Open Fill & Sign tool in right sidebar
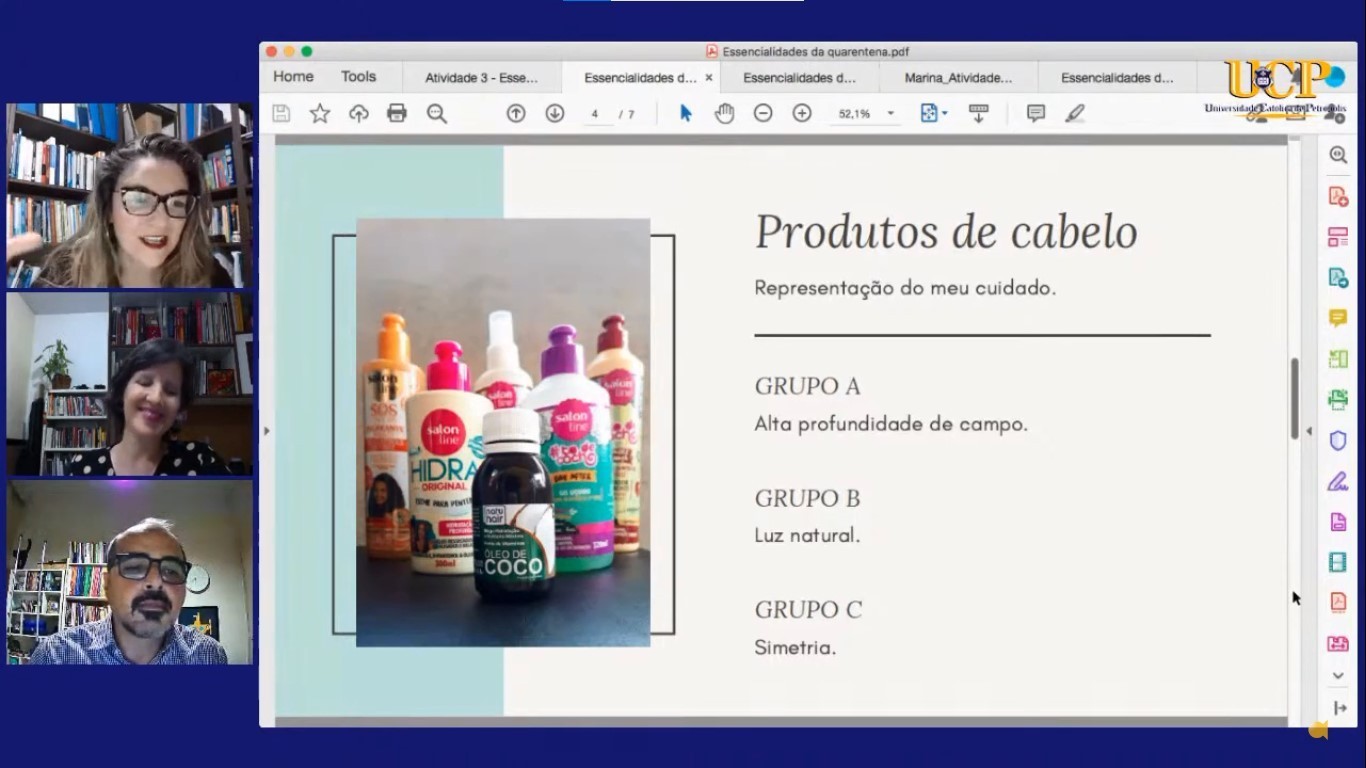This screenshot has height=768, width=1366. click(x=1338, y=481)
